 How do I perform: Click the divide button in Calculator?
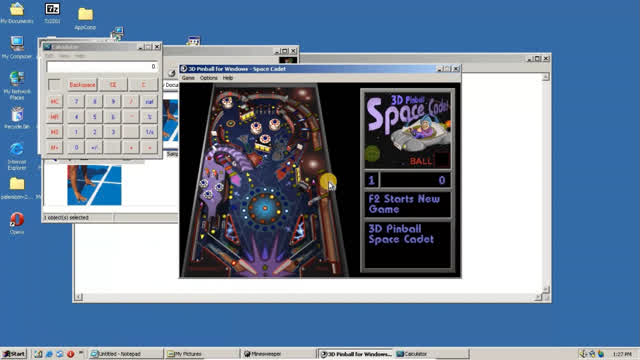(131, 101)
